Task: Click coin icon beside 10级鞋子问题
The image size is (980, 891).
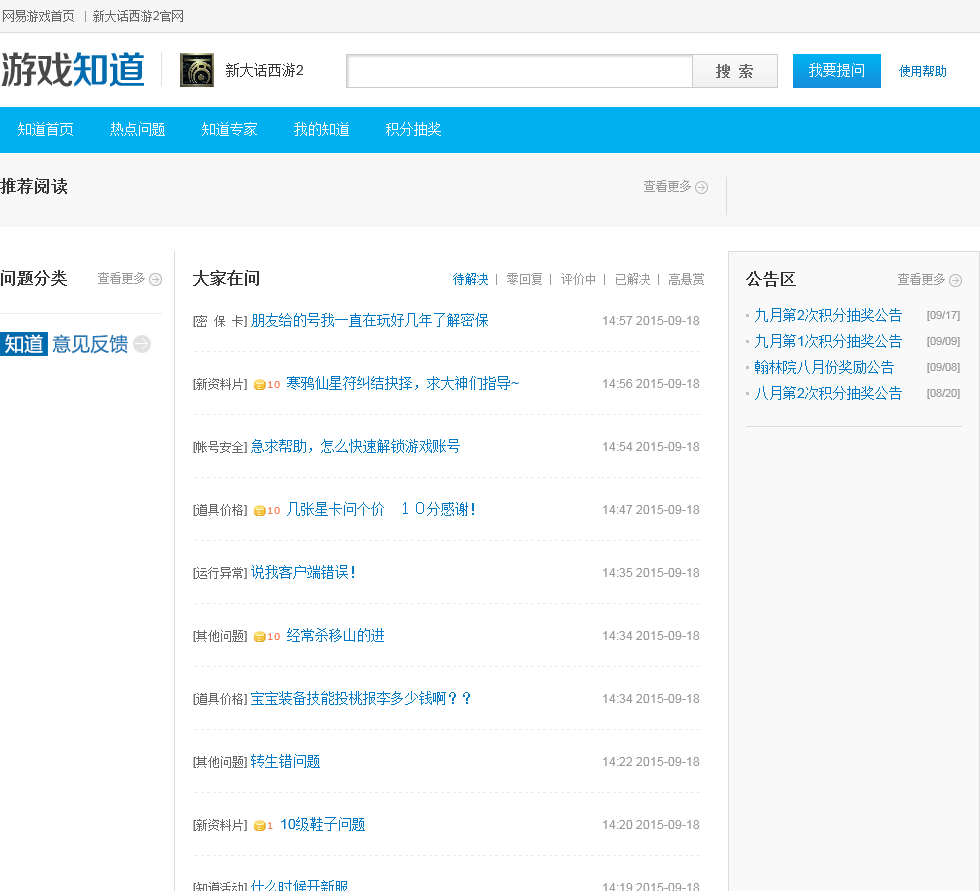Action: click(x=259, y=825)
